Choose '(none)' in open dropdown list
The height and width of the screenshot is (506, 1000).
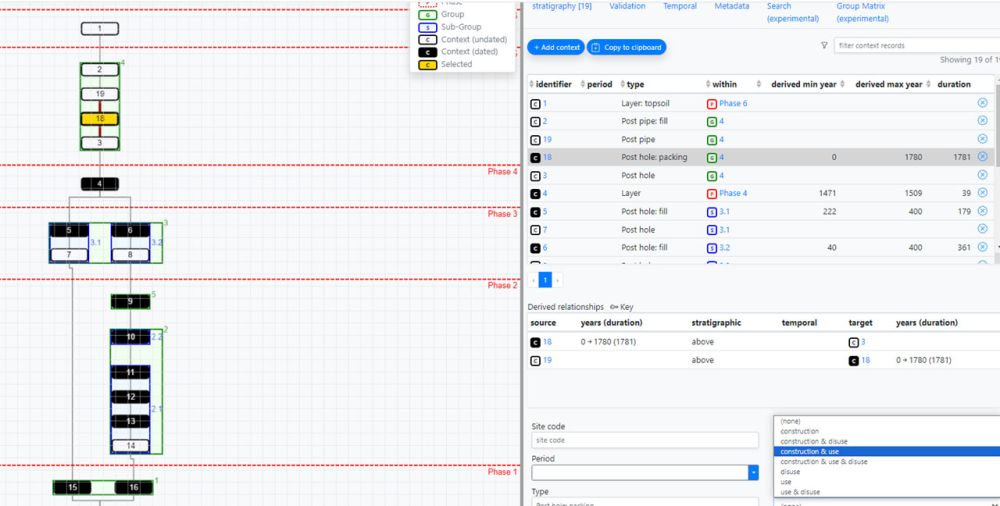[886, 421]
